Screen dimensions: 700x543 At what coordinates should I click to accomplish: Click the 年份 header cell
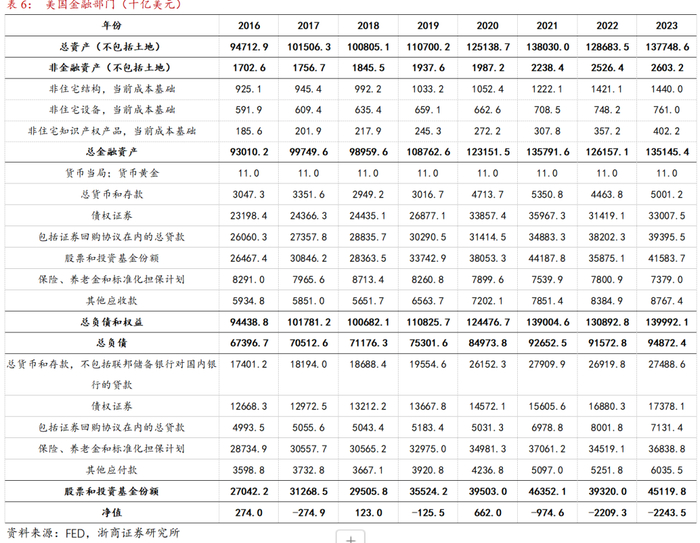pos(112,25)
